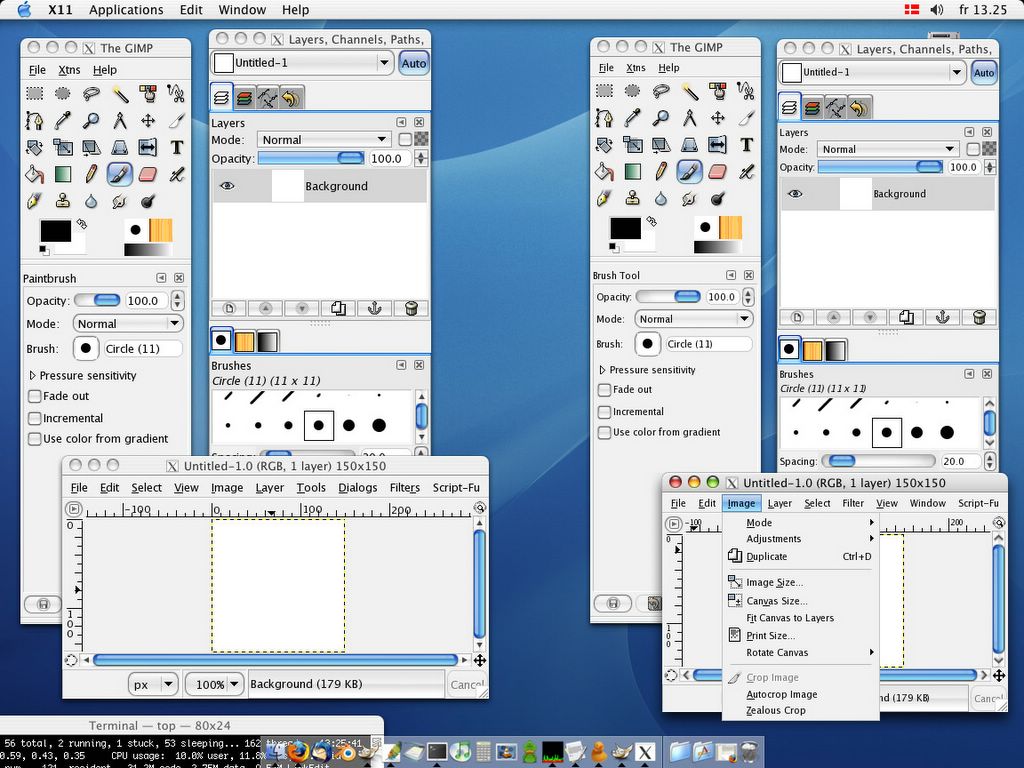Select the Eraser tool in the right GIMP toolbox
This screenshot has width=1024, height=768.
[x=717, y=171]
